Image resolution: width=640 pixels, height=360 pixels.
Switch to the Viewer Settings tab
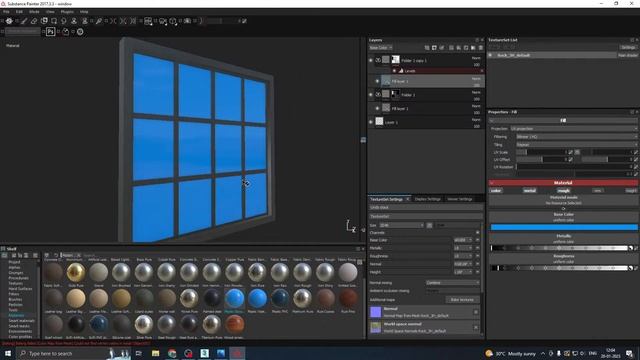point(460,199)
